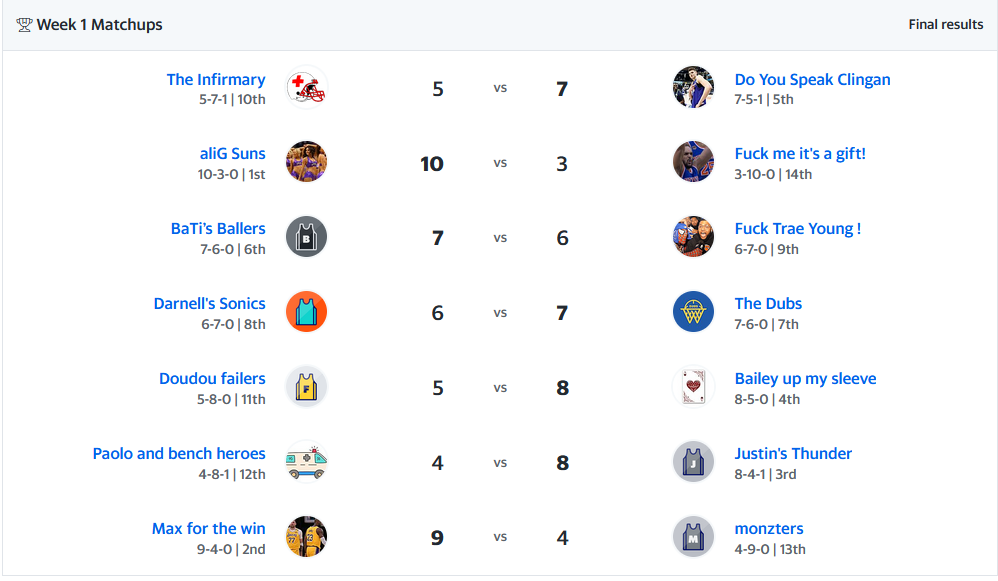Screen dimensions: 998x581
Task: Click Paolo and bench heroes ambulance icon
Action: tap(306, 463)
